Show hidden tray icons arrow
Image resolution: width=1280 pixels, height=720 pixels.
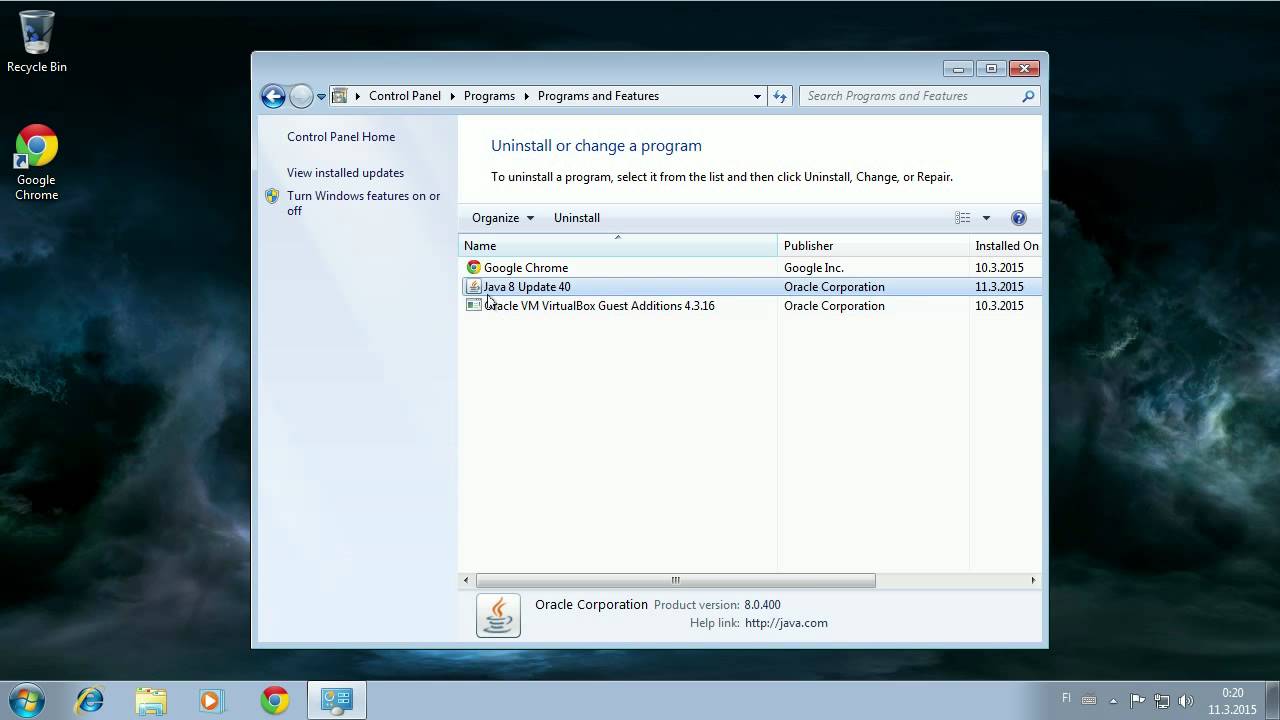(1113, 701)
